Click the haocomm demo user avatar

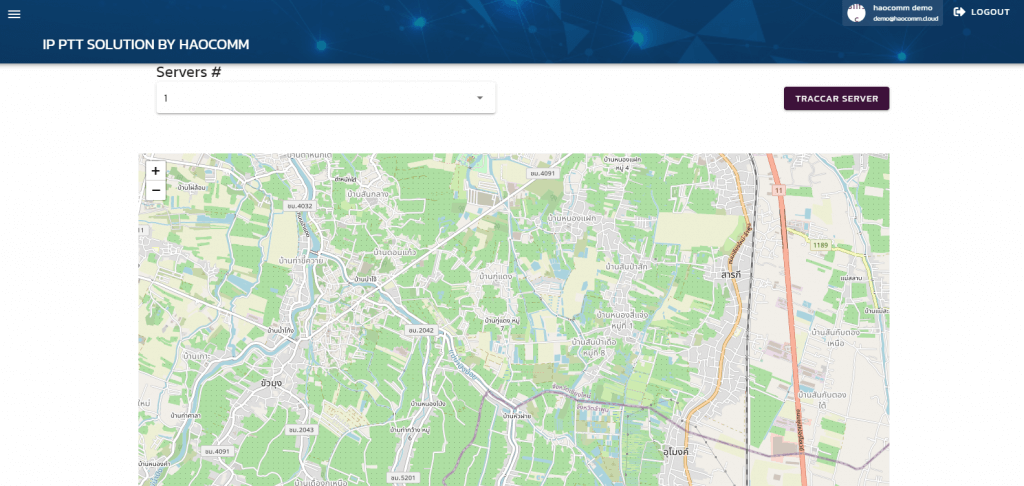coord(856,12)
